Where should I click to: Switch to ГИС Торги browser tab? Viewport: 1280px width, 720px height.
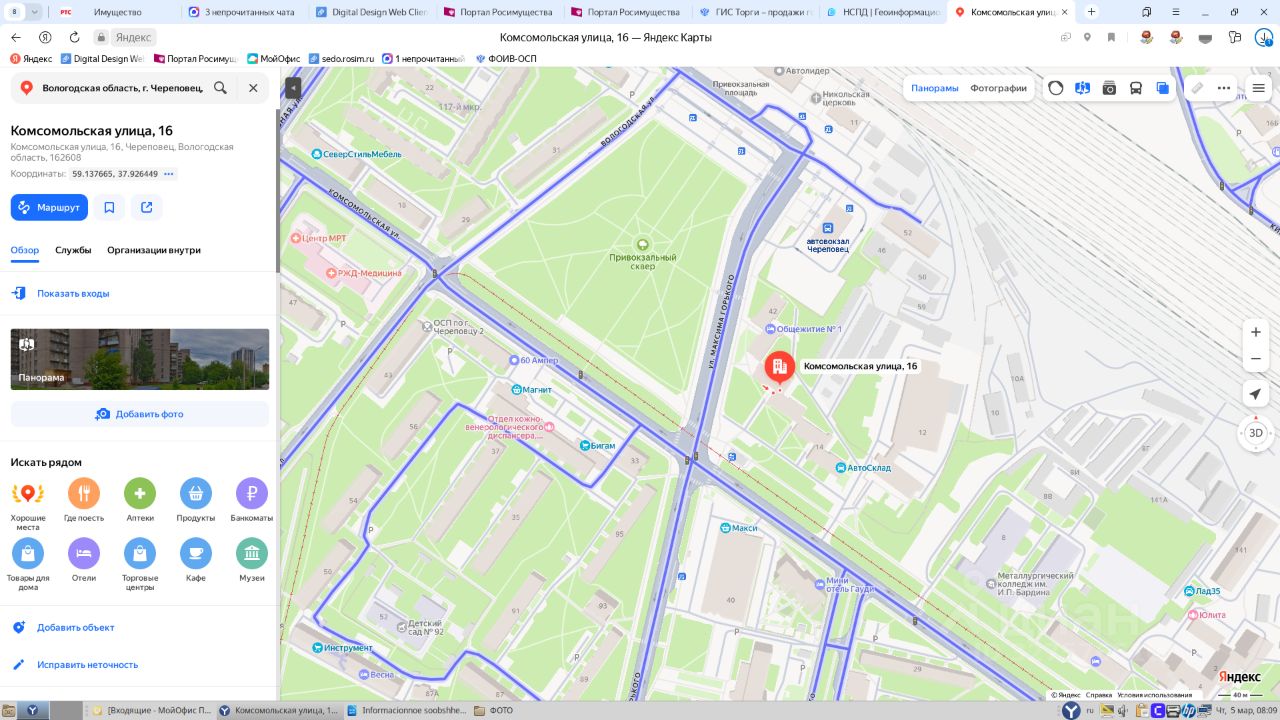[756, 12]
